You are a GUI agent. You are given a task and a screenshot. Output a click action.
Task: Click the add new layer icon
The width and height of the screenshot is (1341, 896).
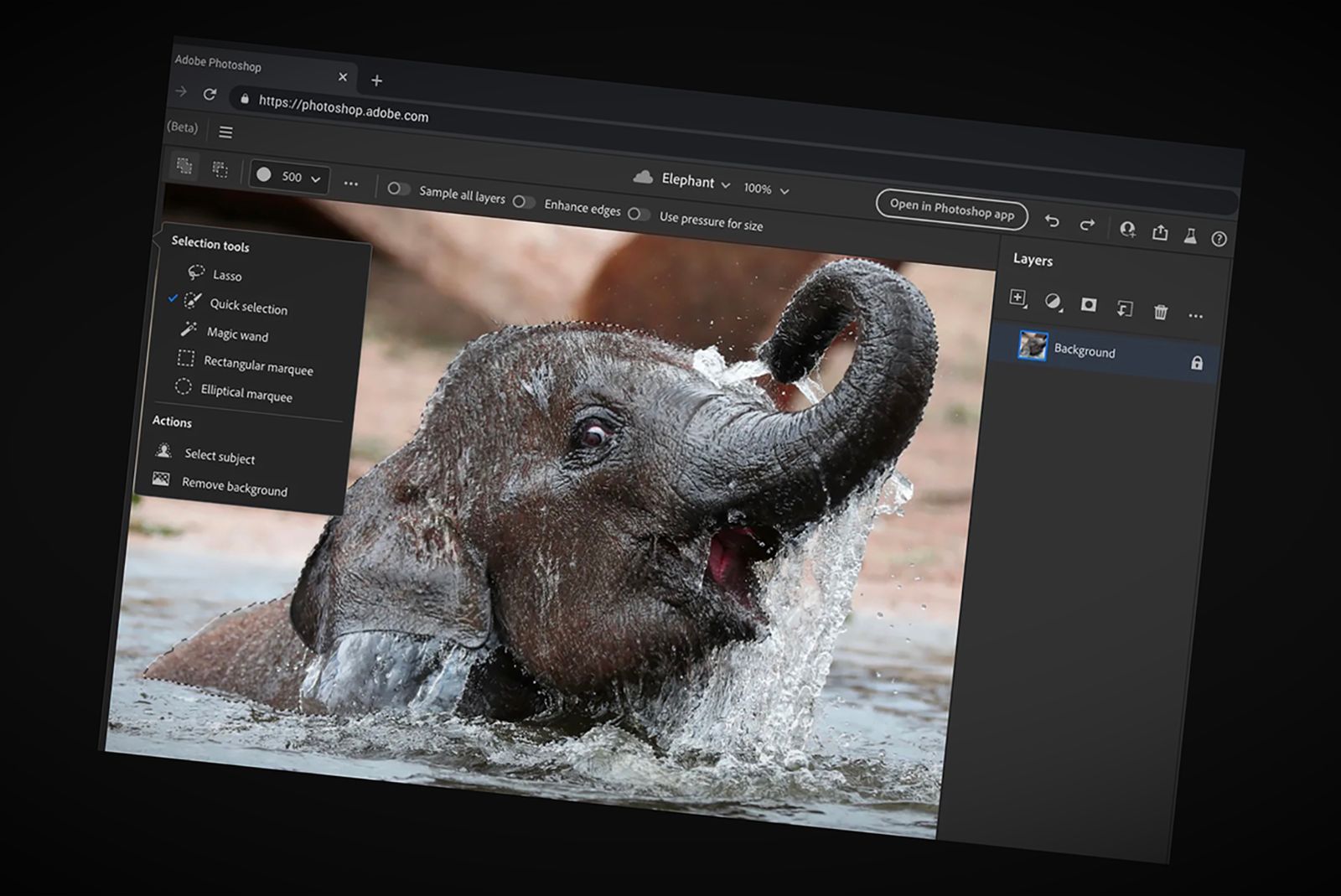pos(1017,298)
